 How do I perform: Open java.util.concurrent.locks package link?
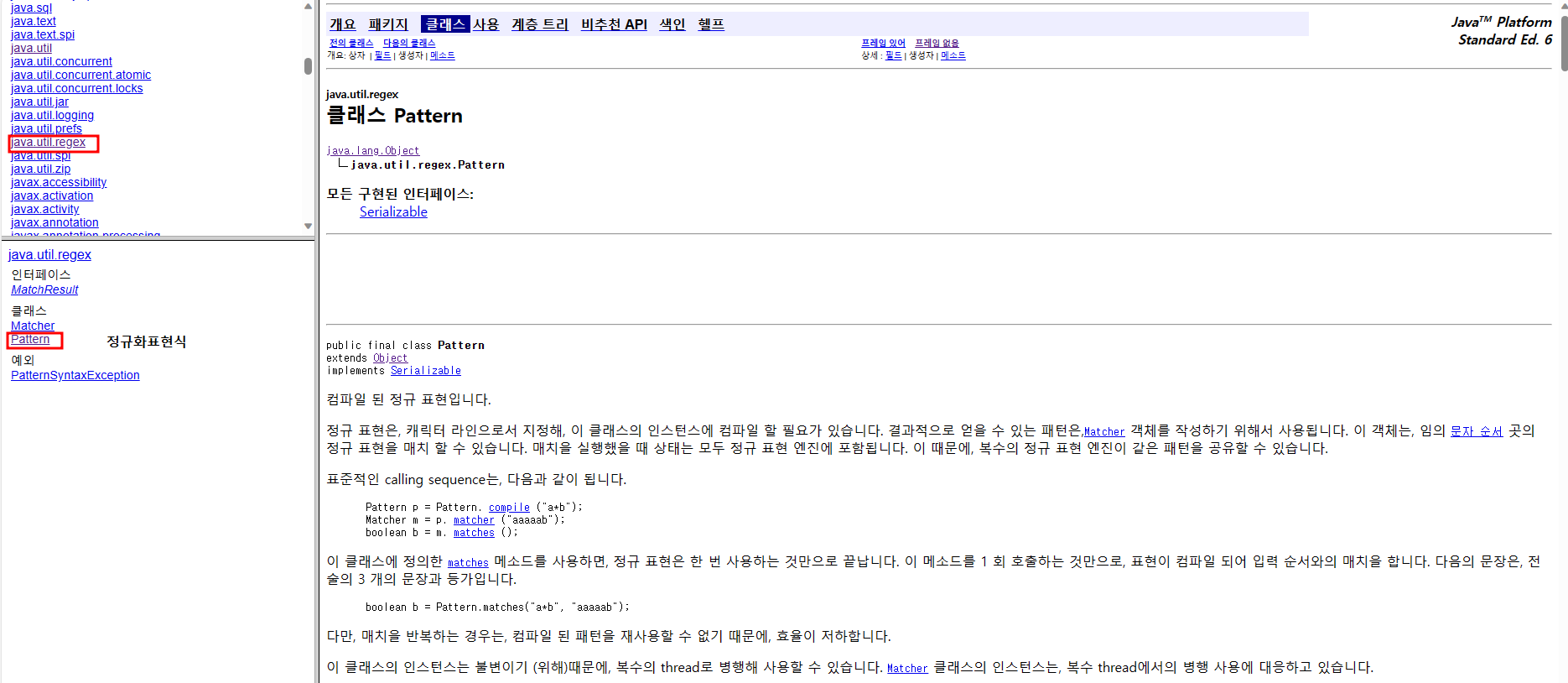[76, 88]
